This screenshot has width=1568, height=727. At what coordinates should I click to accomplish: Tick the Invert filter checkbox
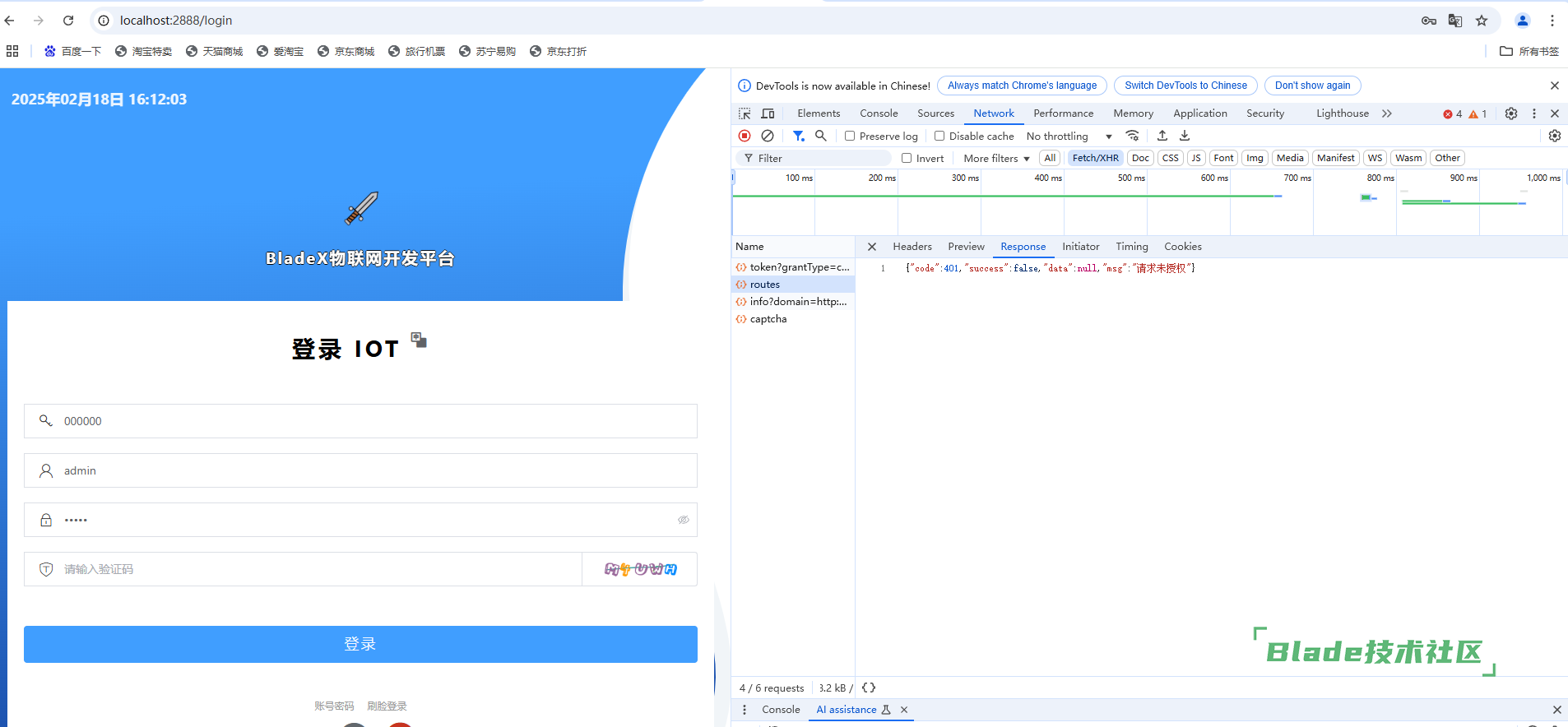pos(907,159)
